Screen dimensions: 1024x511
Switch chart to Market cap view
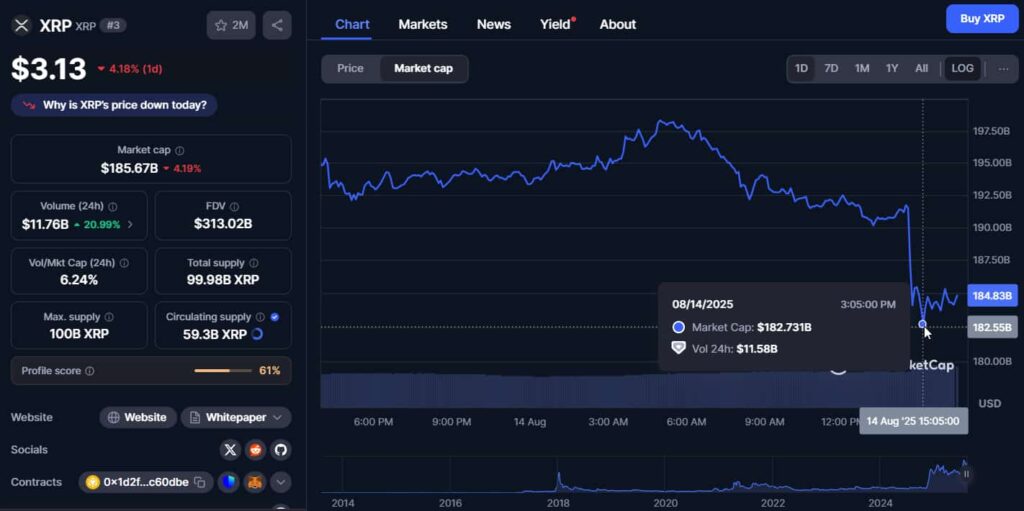[423, 68]
